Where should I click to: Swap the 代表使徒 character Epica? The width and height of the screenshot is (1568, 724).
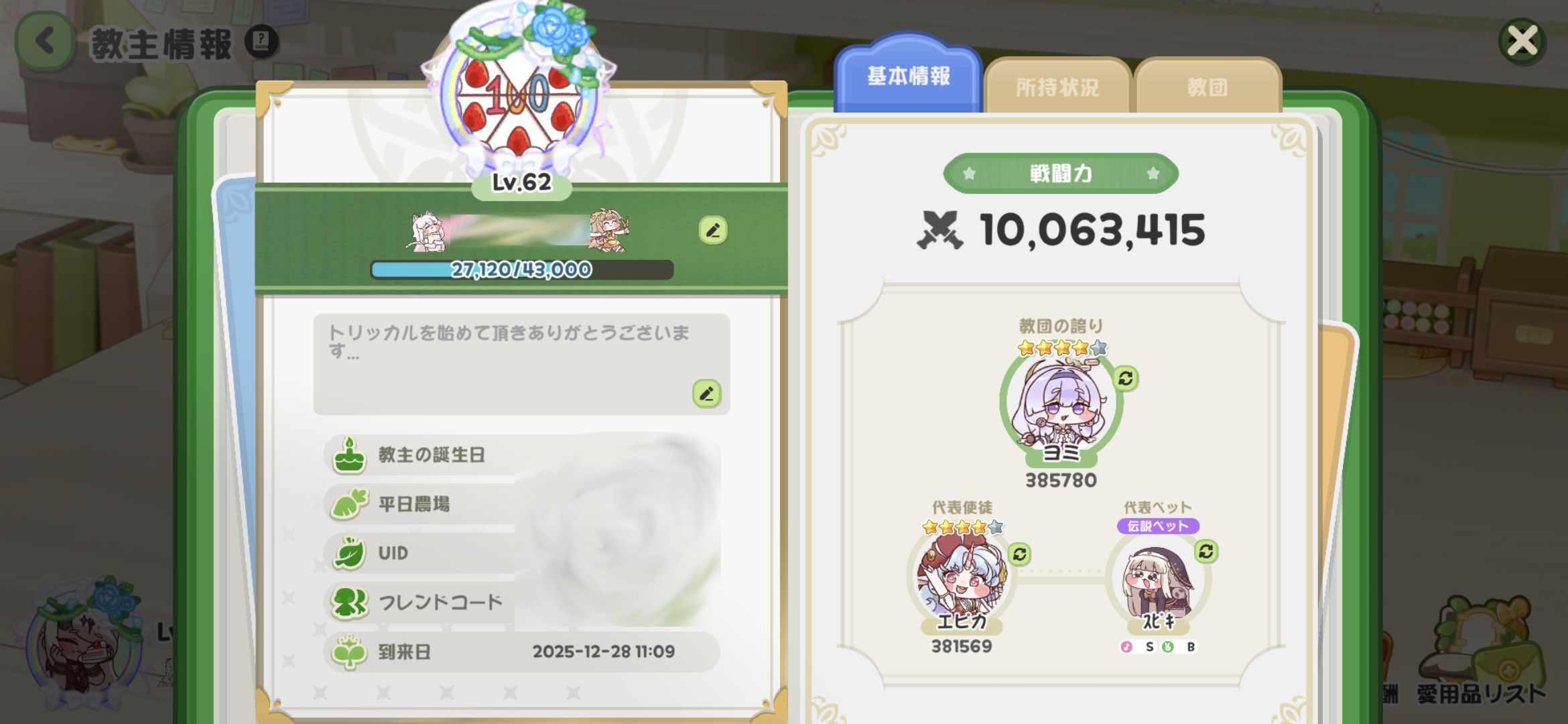tap(1020, 554)
